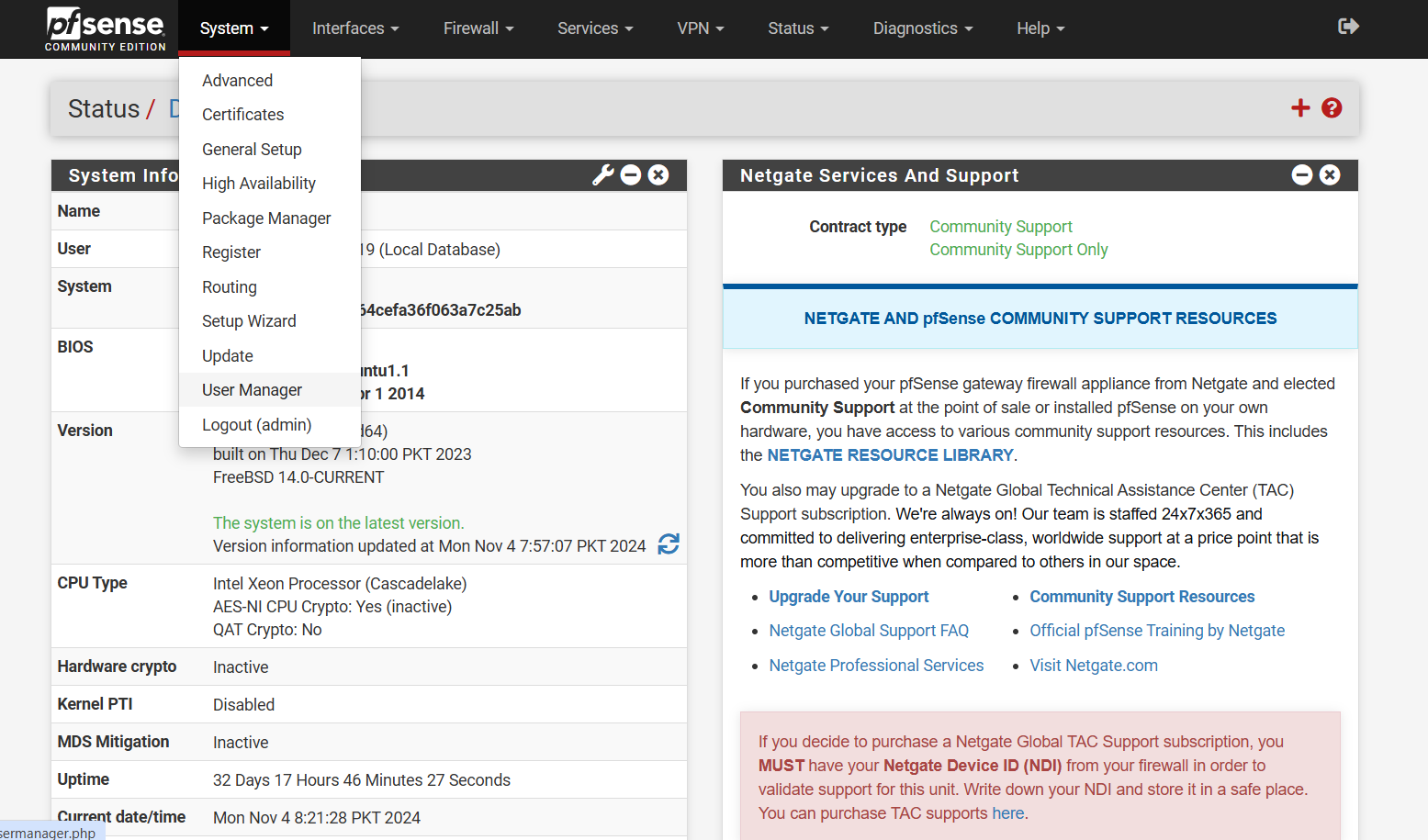The height and width of the screenshot is (840, 1428).
Task: Select User Manager from System menu
Action: coord(252,390)
